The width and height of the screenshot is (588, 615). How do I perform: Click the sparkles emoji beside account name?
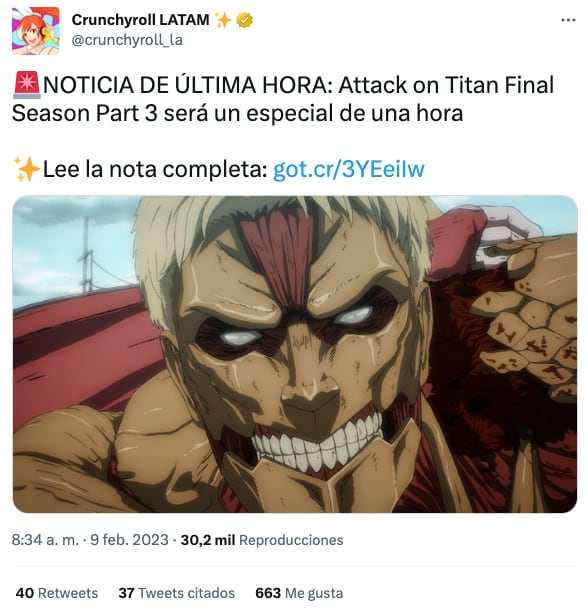(223, 20)
